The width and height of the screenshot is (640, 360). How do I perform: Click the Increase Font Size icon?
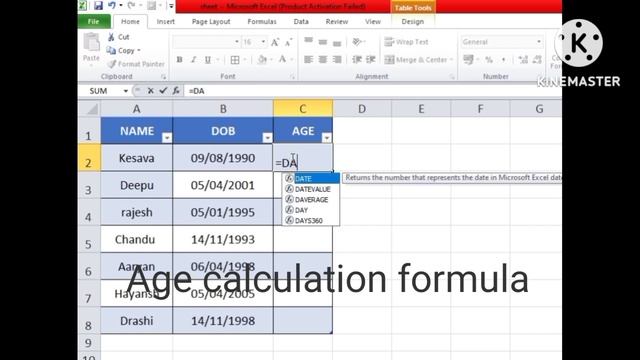click(x=275, y=42)
